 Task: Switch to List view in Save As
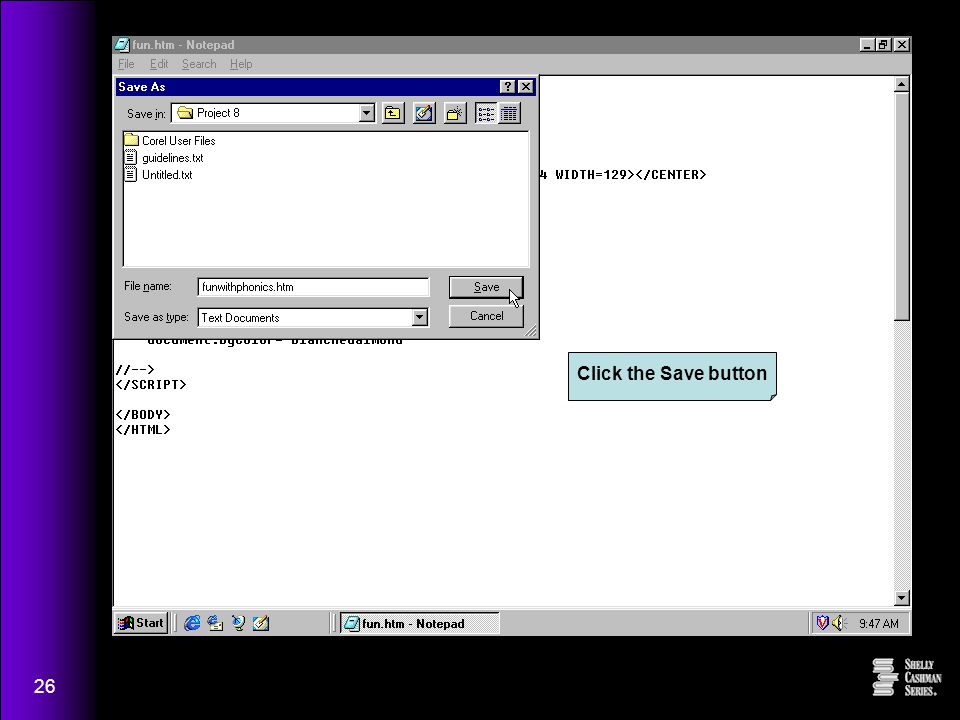[x=486, y=113]
